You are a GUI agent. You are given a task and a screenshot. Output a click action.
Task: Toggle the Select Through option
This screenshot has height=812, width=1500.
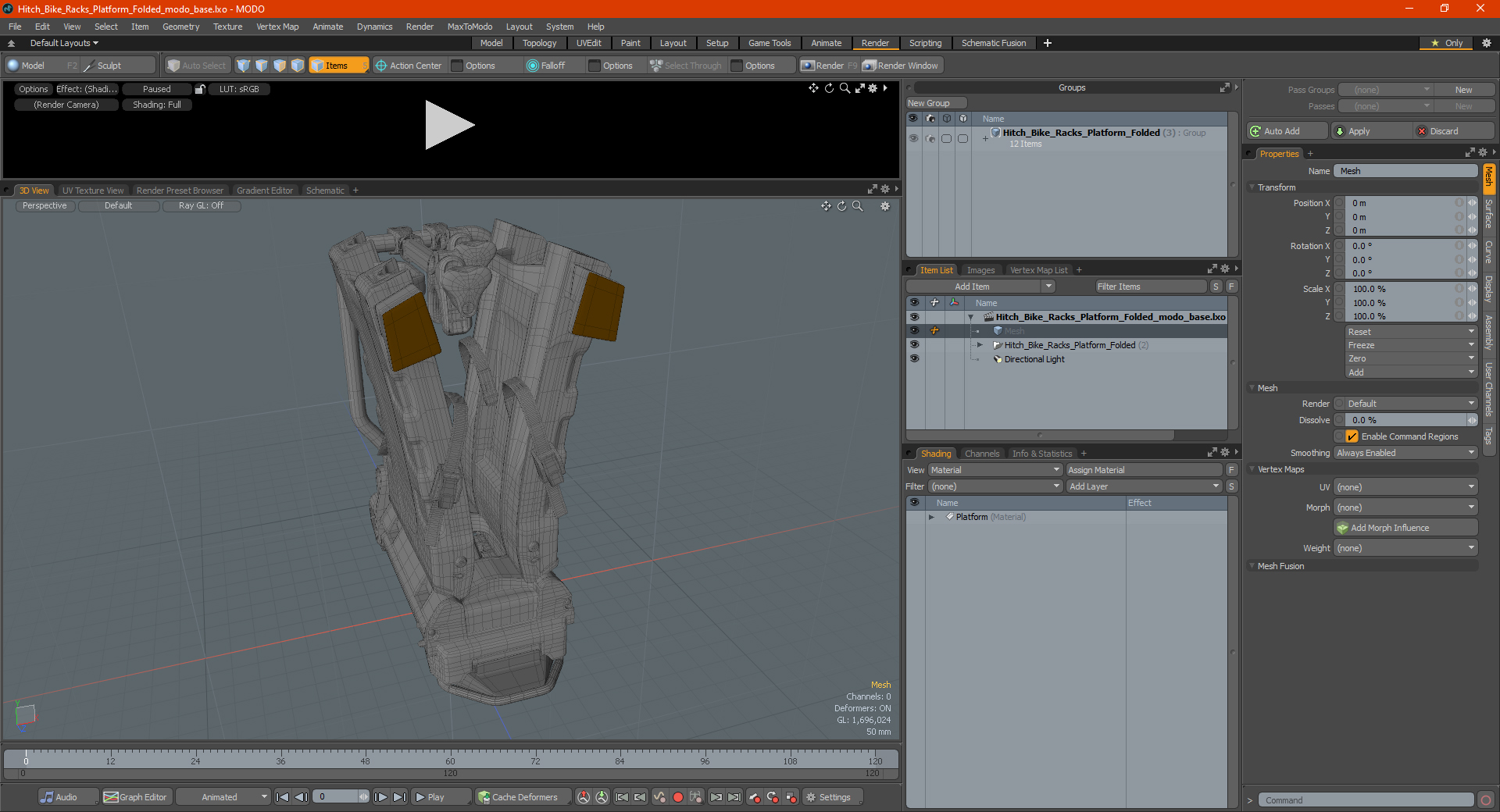686,66
